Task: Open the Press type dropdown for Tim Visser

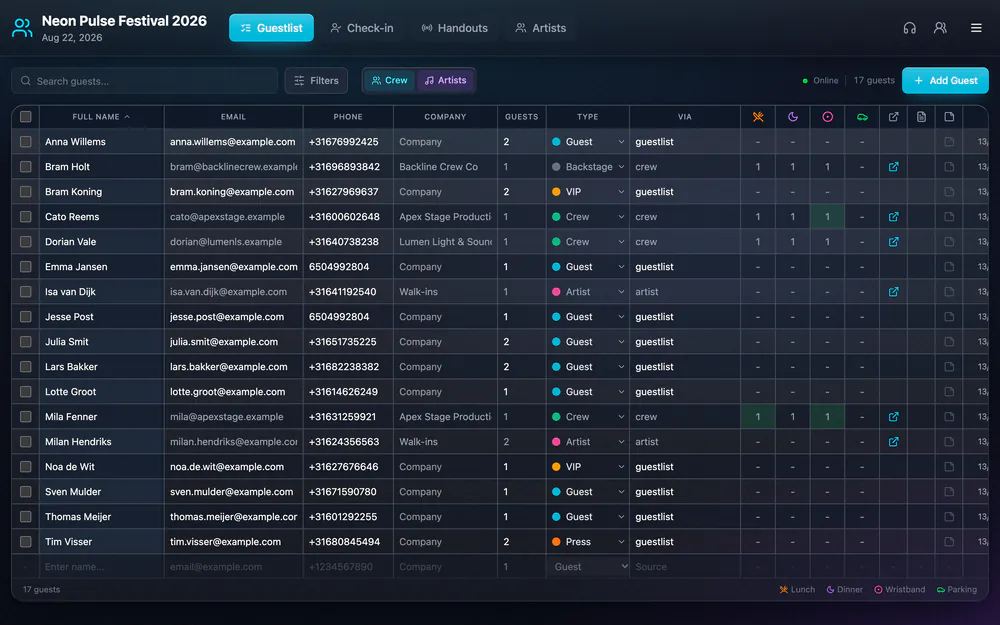Action: [x=588, y=541]
